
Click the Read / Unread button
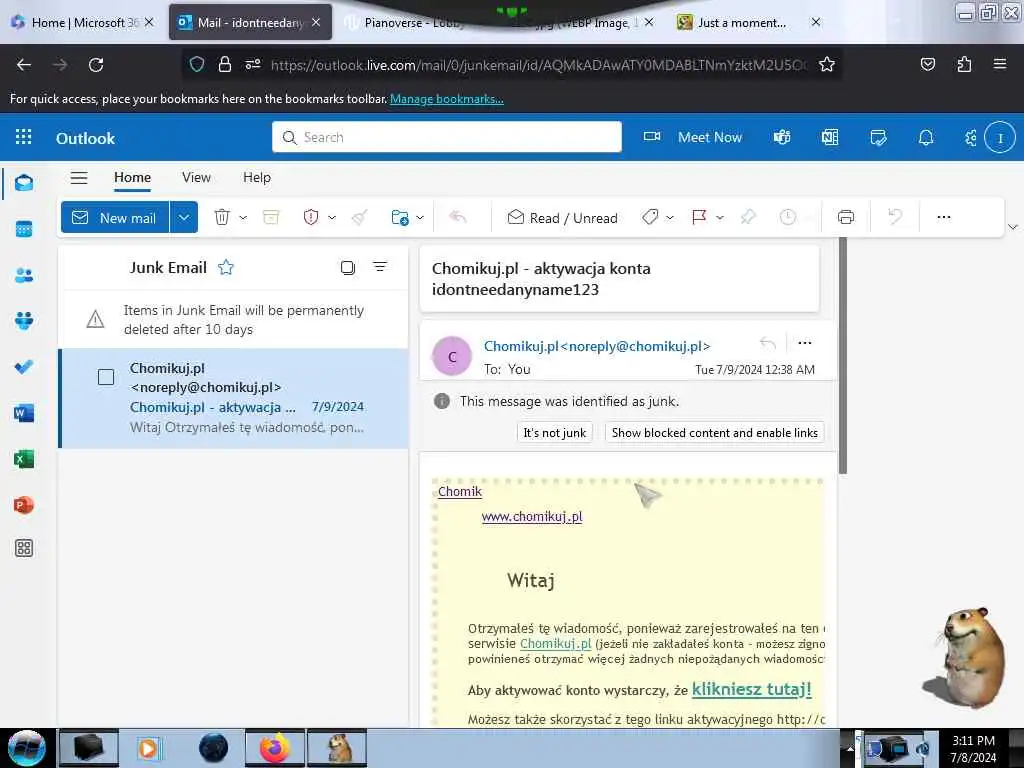(562, 217)
